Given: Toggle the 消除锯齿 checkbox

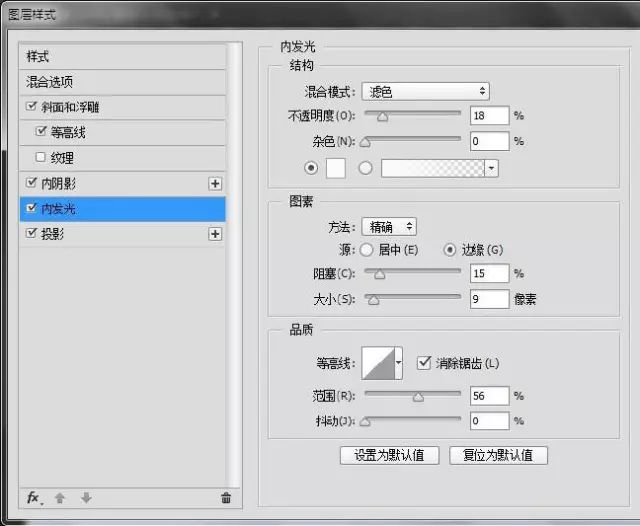Looking at the screenshot, I should pyautogui.click(x=424, y=363).
